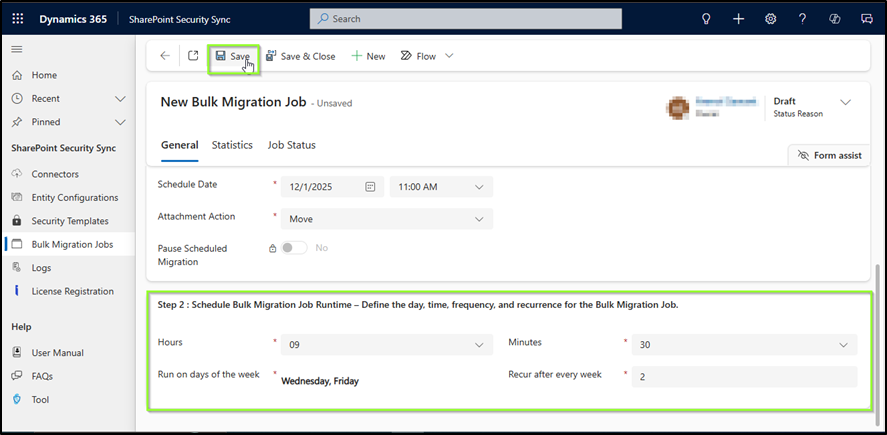Open record in new window icon
887x435 pixels.
(x=193, y=57)
